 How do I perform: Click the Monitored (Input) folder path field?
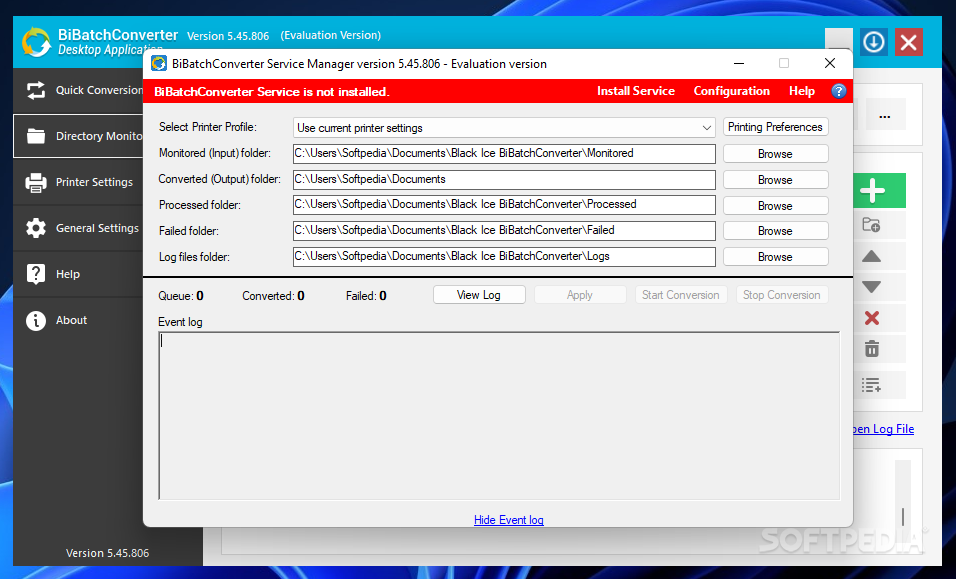click(504, 154)
